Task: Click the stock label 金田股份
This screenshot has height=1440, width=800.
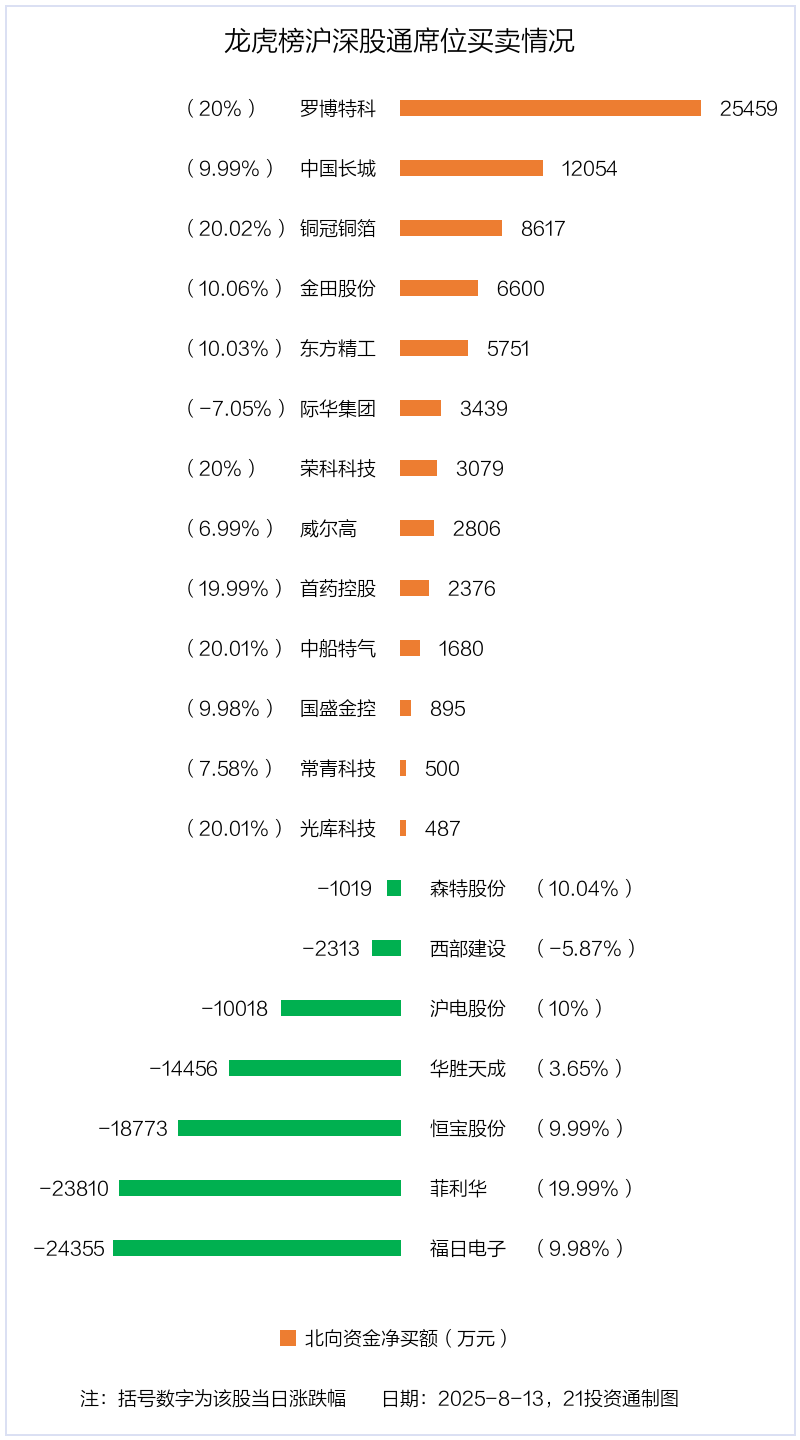Action: point(338,288)
